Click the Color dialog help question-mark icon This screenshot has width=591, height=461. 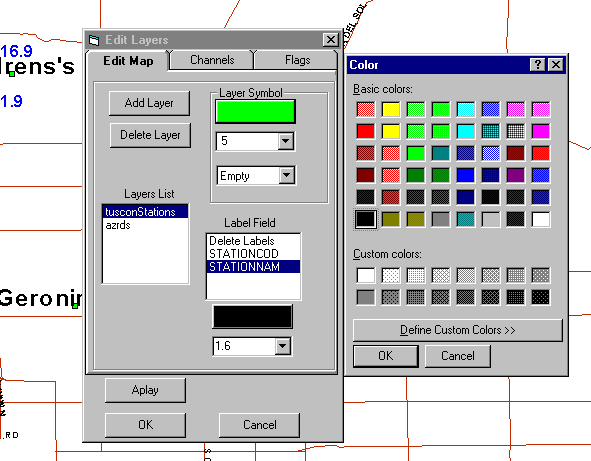[x=537, y=65]
